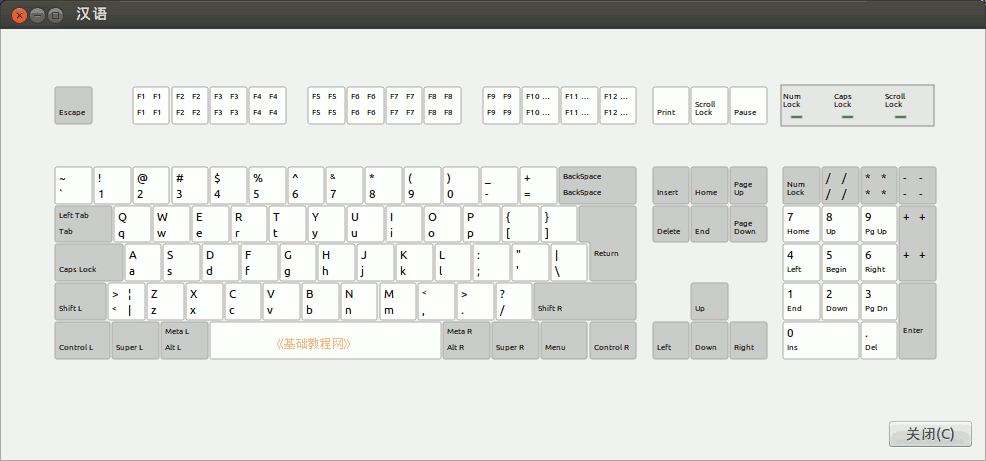Click the Insert key
Screen dimensions: 986x461
pyautogui.click(x=671, y=186)
